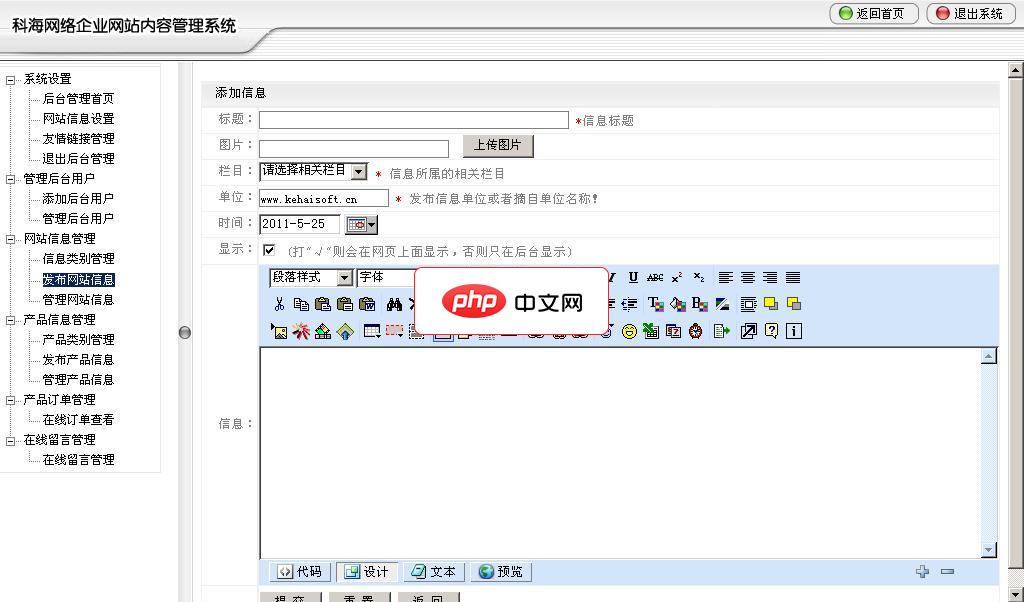Switch to 文本 text view tab

tap(434, 572)
